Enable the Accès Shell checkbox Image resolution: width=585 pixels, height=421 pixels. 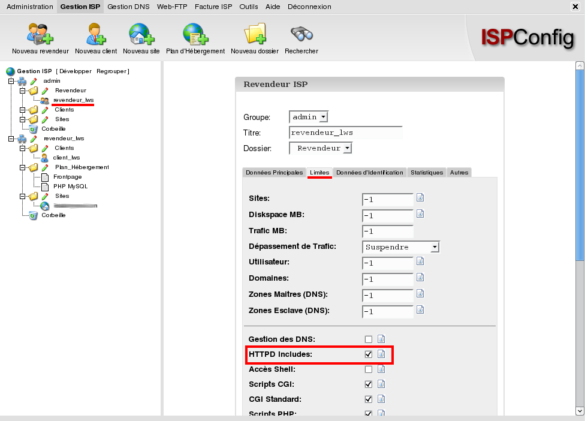pos(369,369)
